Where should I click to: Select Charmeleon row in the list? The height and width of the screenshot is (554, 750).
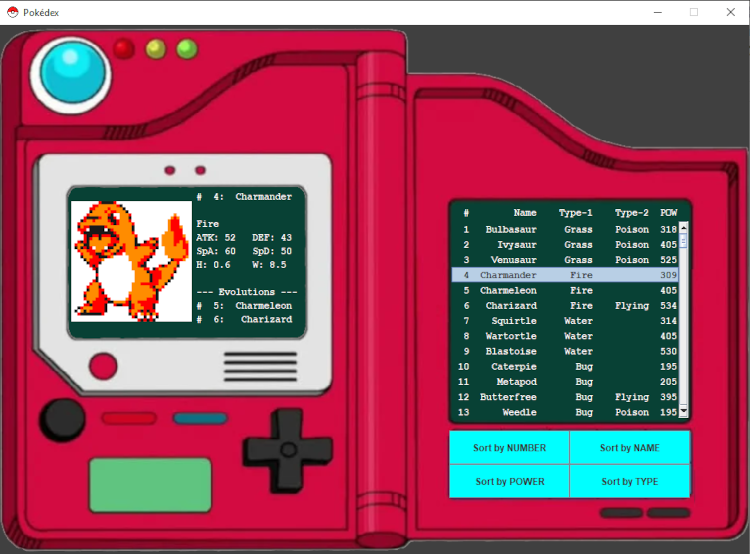tap(565, 290)
